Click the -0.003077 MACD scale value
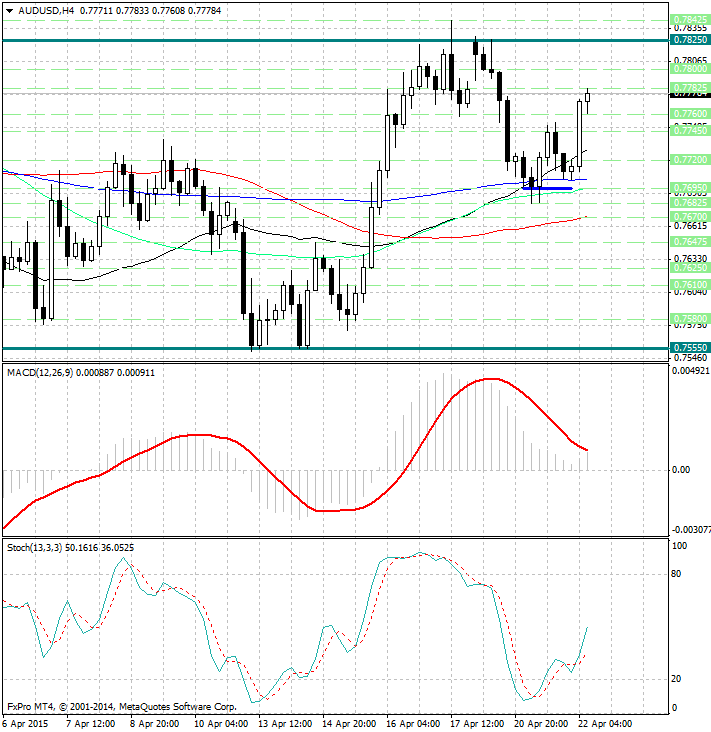 (x=691, y=530)
